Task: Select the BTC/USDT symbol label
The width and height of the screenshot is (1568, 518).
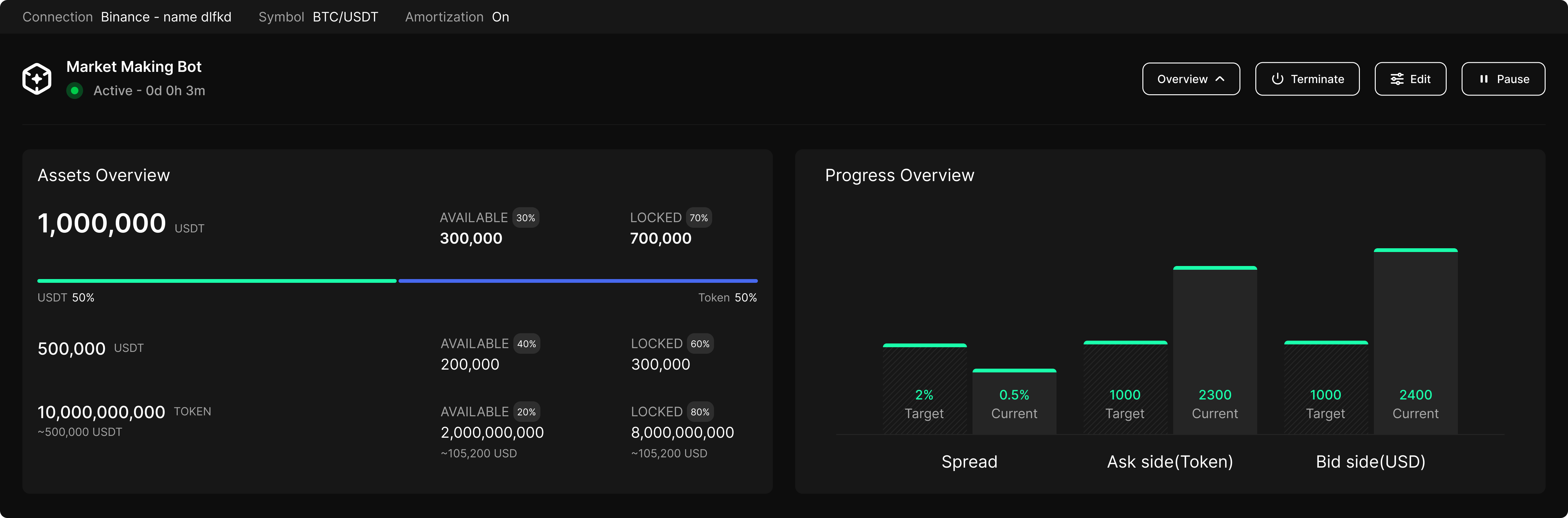Action: click(x=345, y=17)
